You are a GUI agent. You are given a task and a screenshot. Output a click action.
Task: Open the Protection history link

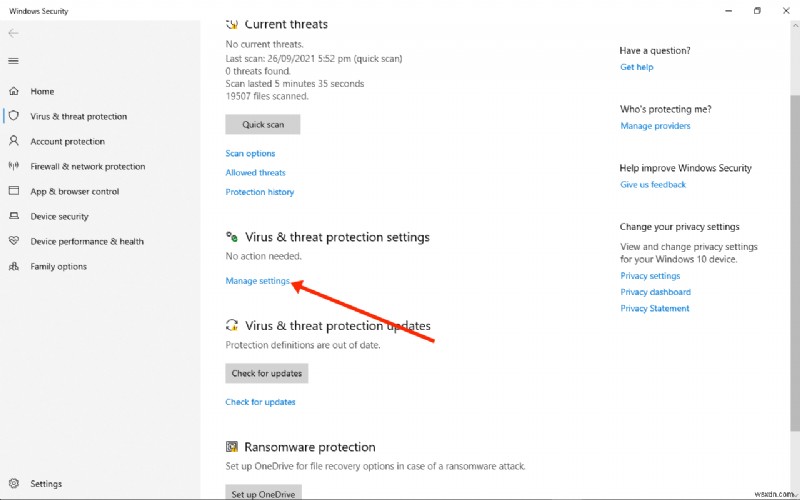[x=260, y=192]
